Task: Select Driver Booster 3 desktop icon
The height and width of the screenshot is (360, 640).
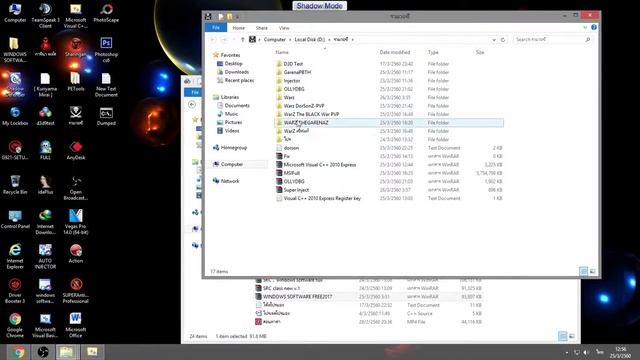Action: coord(15,291)
